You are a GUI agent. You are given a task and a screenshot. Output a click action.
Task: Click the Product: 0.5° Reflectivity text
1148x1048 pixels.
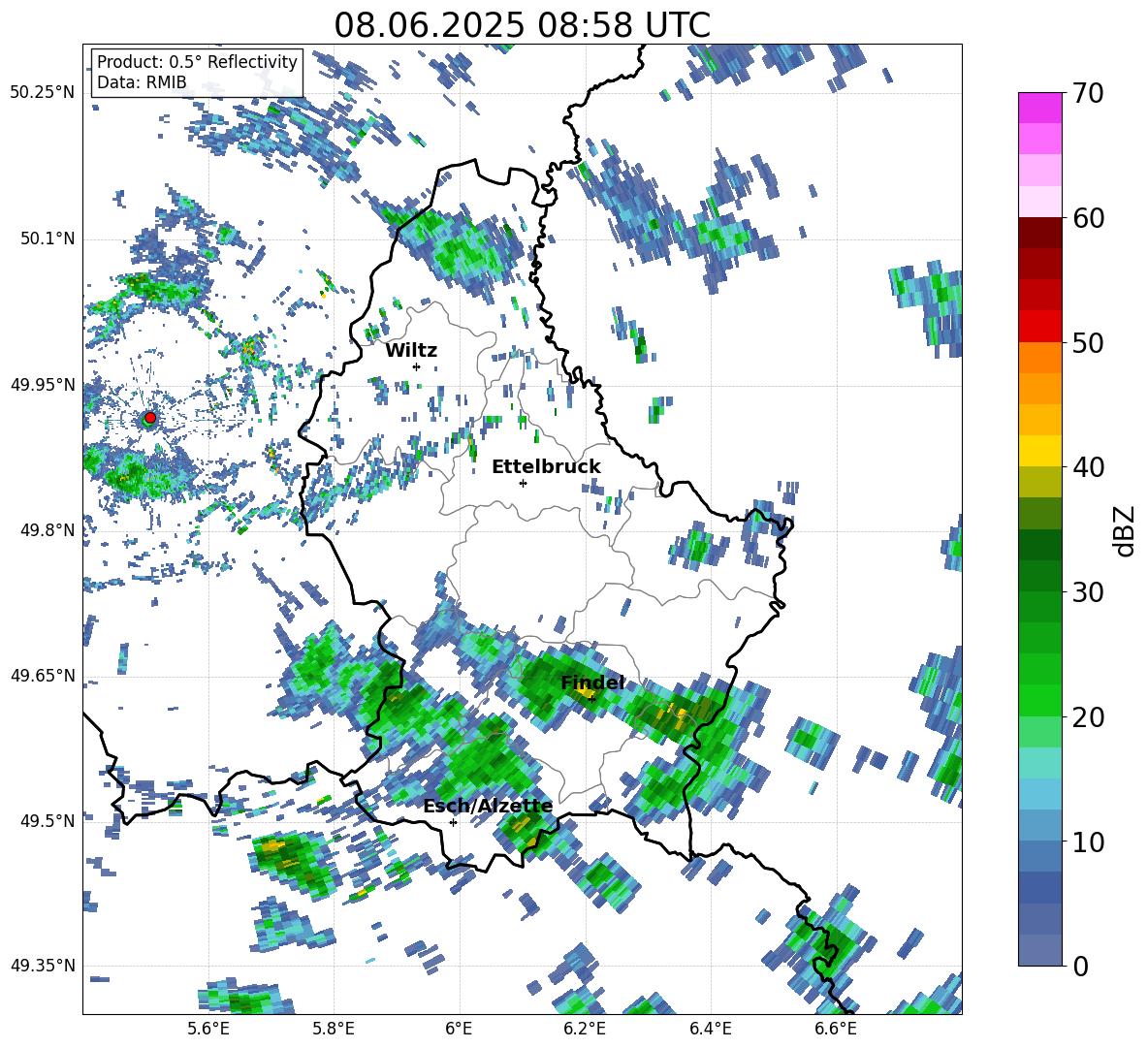[x=197, y=62]
